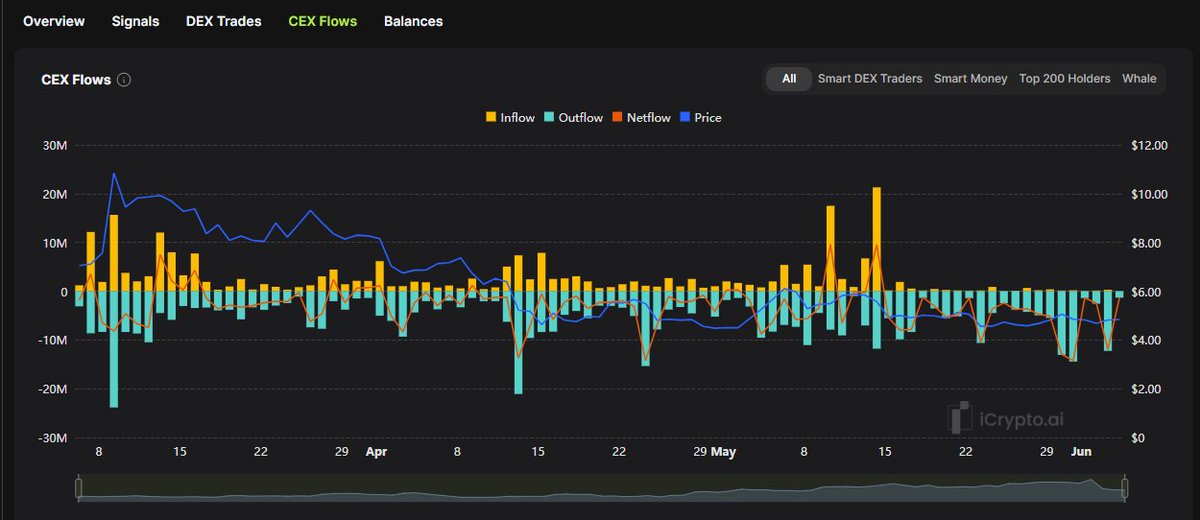Click the time range overview bar
Viewport: 1200px width, 520px height.
(x=601, y=488)
